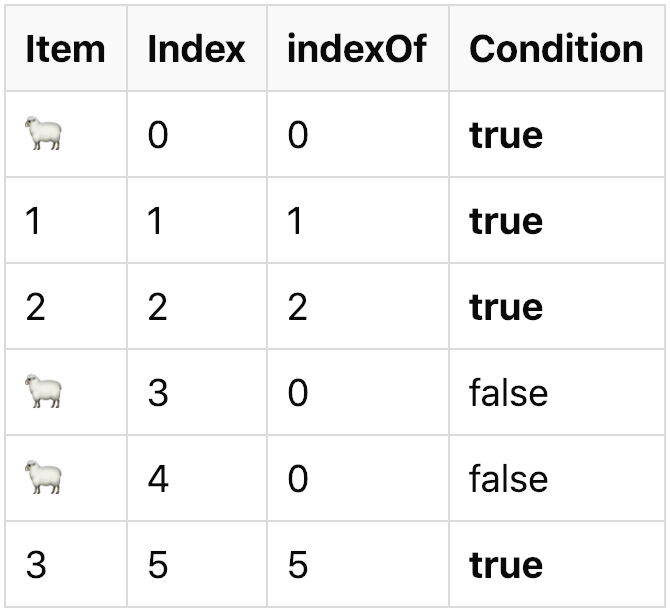This screenshot has height=612, width=670.
Task: Click the Index cell in the first row
Action: click(158, 135)
